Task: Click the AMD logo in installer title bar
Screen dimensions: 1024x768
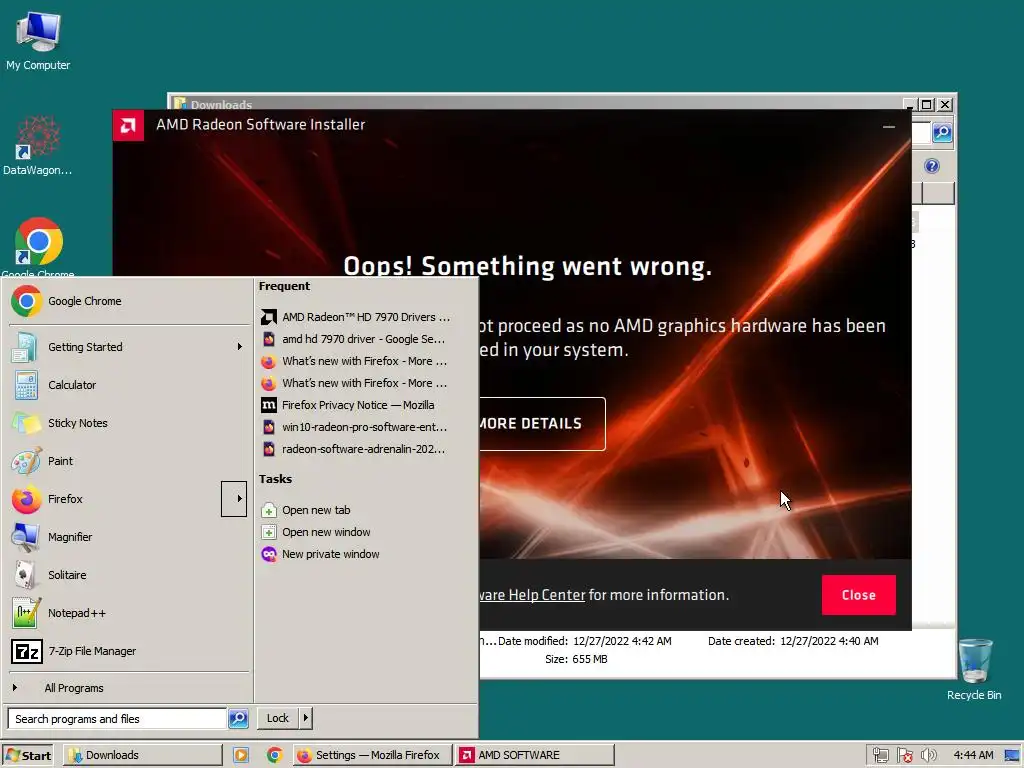Action: (x=128, y=125)
